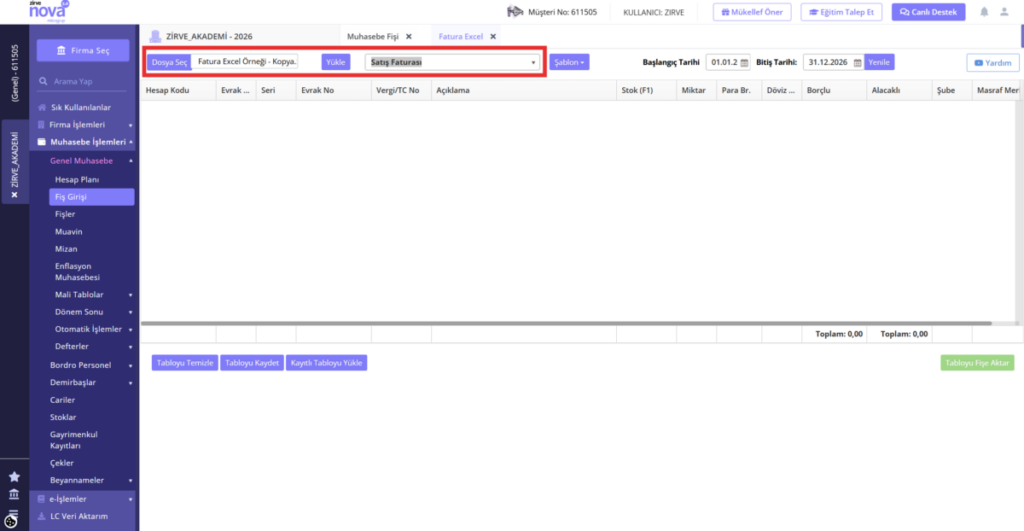Viewport: 1024px width, 531px height.
Task: Close the Muhasebe Fişi tab
Action: pyautogui.click(x=409, y=37)
